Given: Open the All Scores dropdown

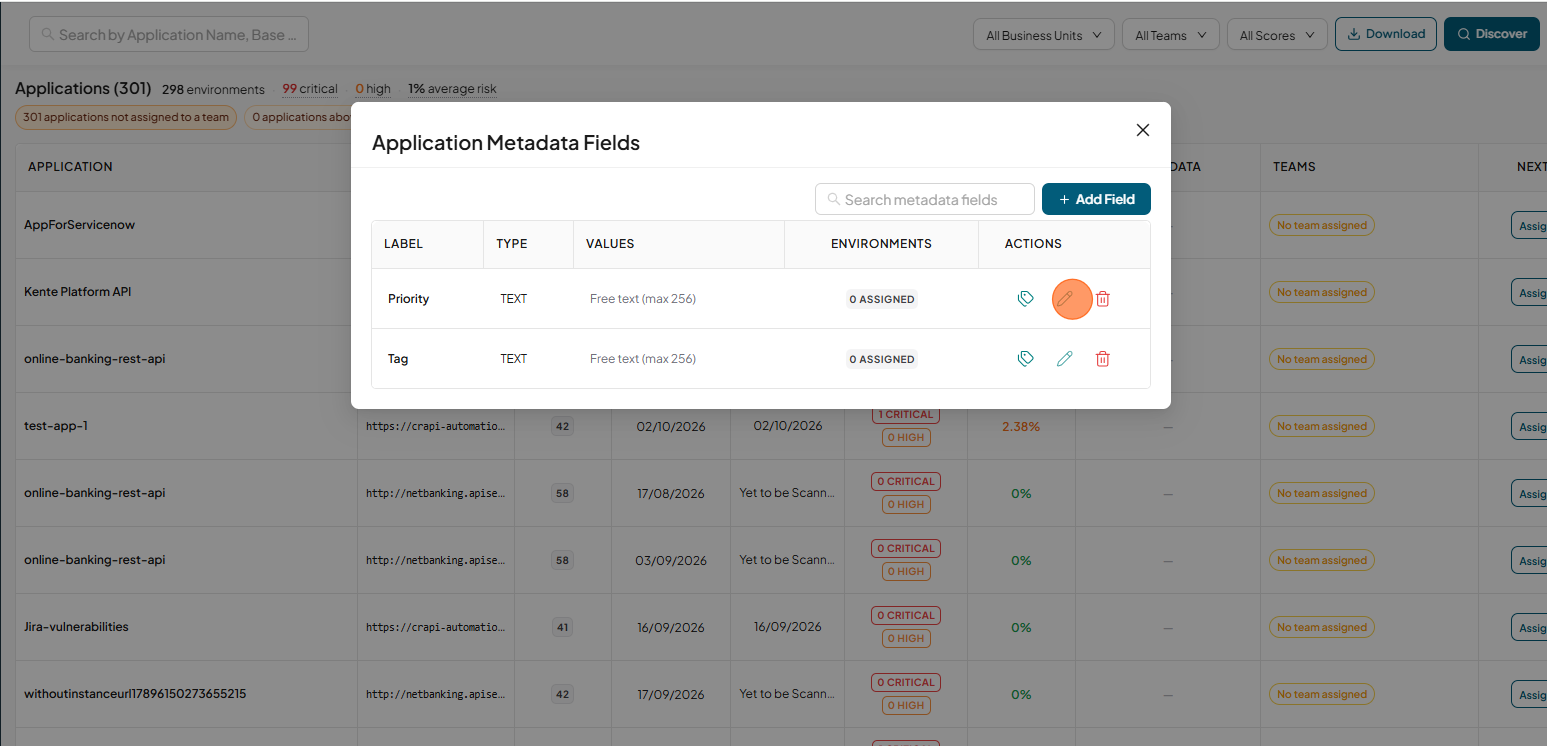Looking at the screenshot, I should 1277,35.
